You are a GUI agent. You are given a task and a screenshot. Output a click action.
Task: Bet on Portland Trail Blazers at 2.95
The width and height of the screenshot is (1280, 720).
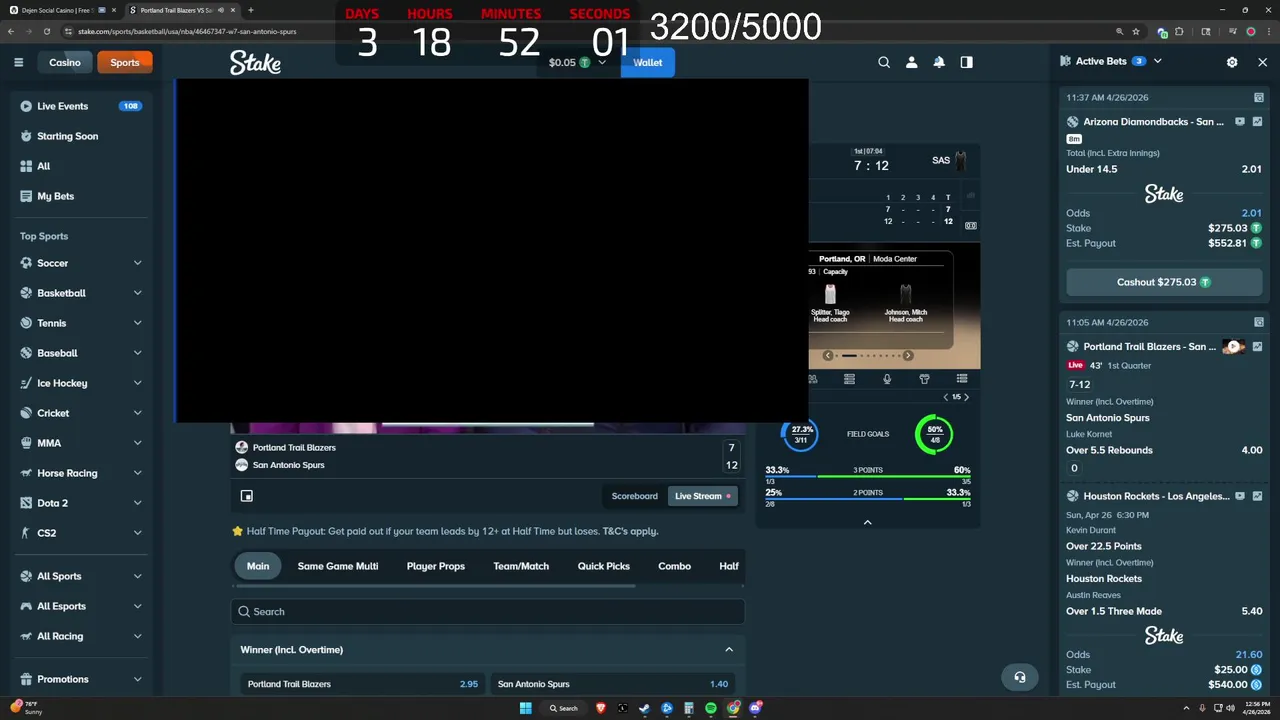point(363,684)
